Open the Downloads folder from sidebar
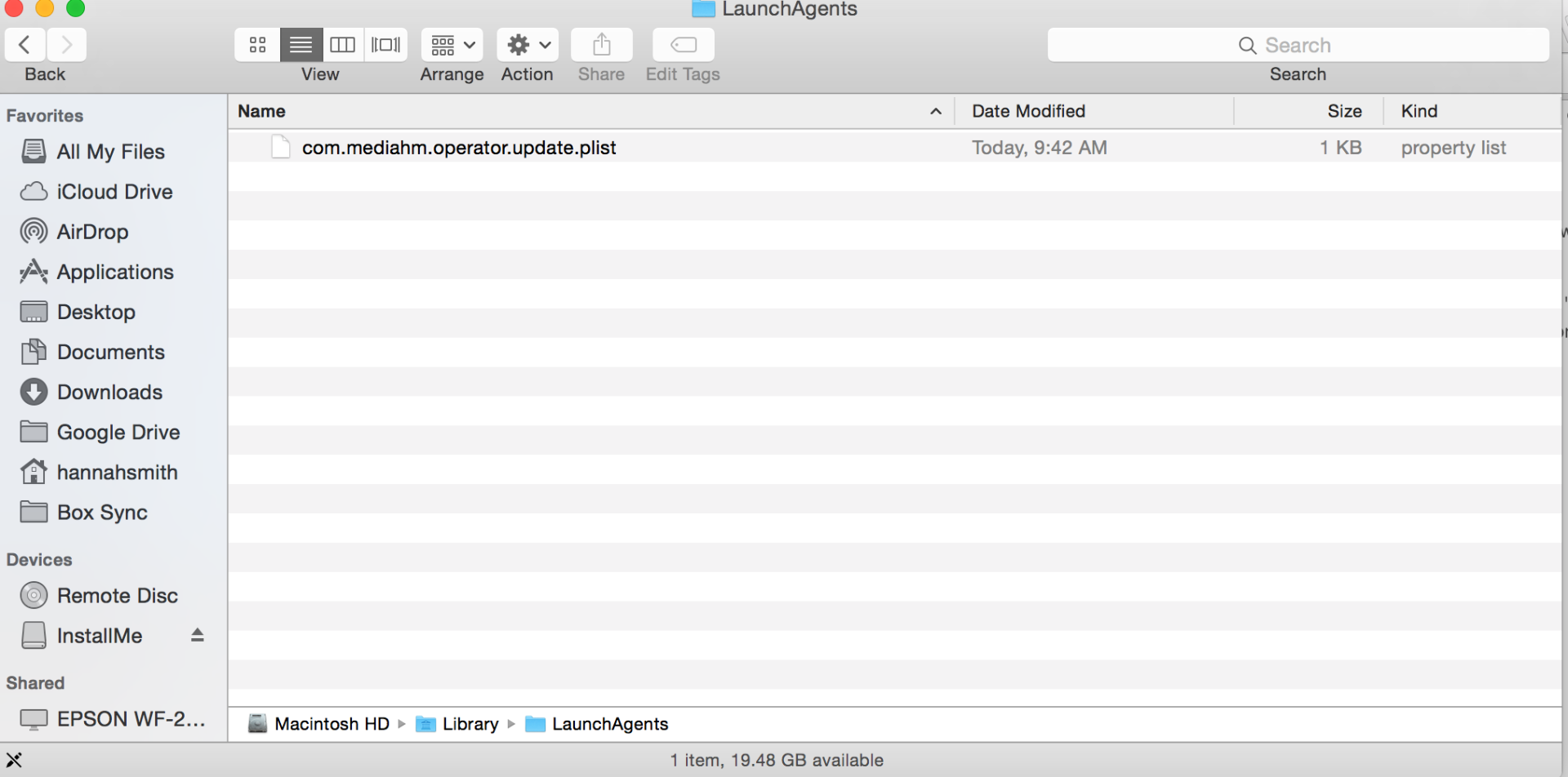 pos(109,392)
